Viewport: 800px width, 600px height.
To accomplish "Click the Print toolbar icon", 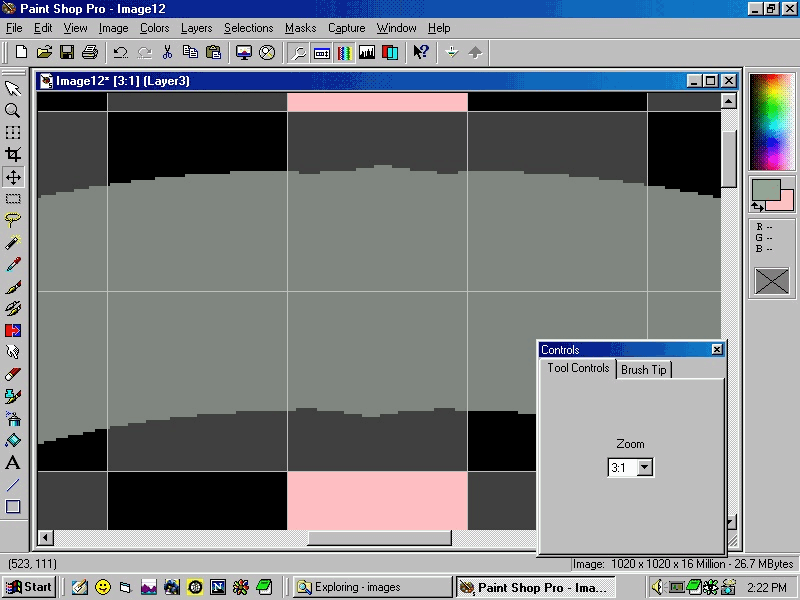I will [x=90, y=52].
